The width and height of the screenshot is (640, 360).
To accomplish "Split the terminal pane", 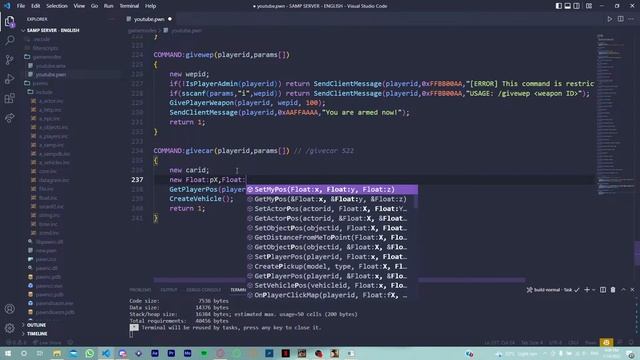I will [x=603, y=289].
